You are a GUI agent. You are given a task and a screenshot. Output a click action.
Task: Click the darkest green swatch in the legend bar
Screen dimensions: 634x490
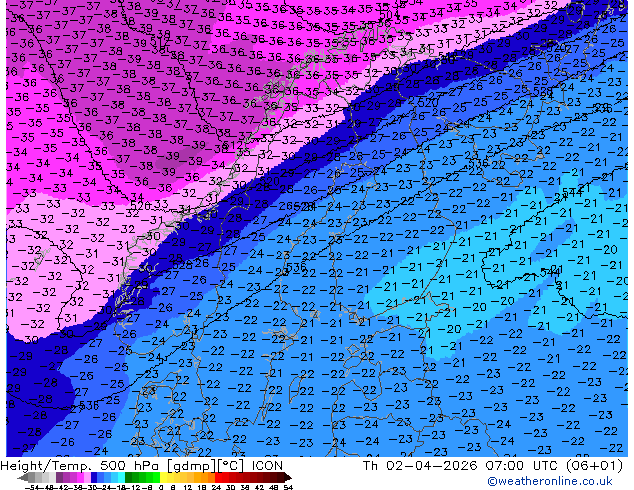pyautogui.click(x=129, y=478)
